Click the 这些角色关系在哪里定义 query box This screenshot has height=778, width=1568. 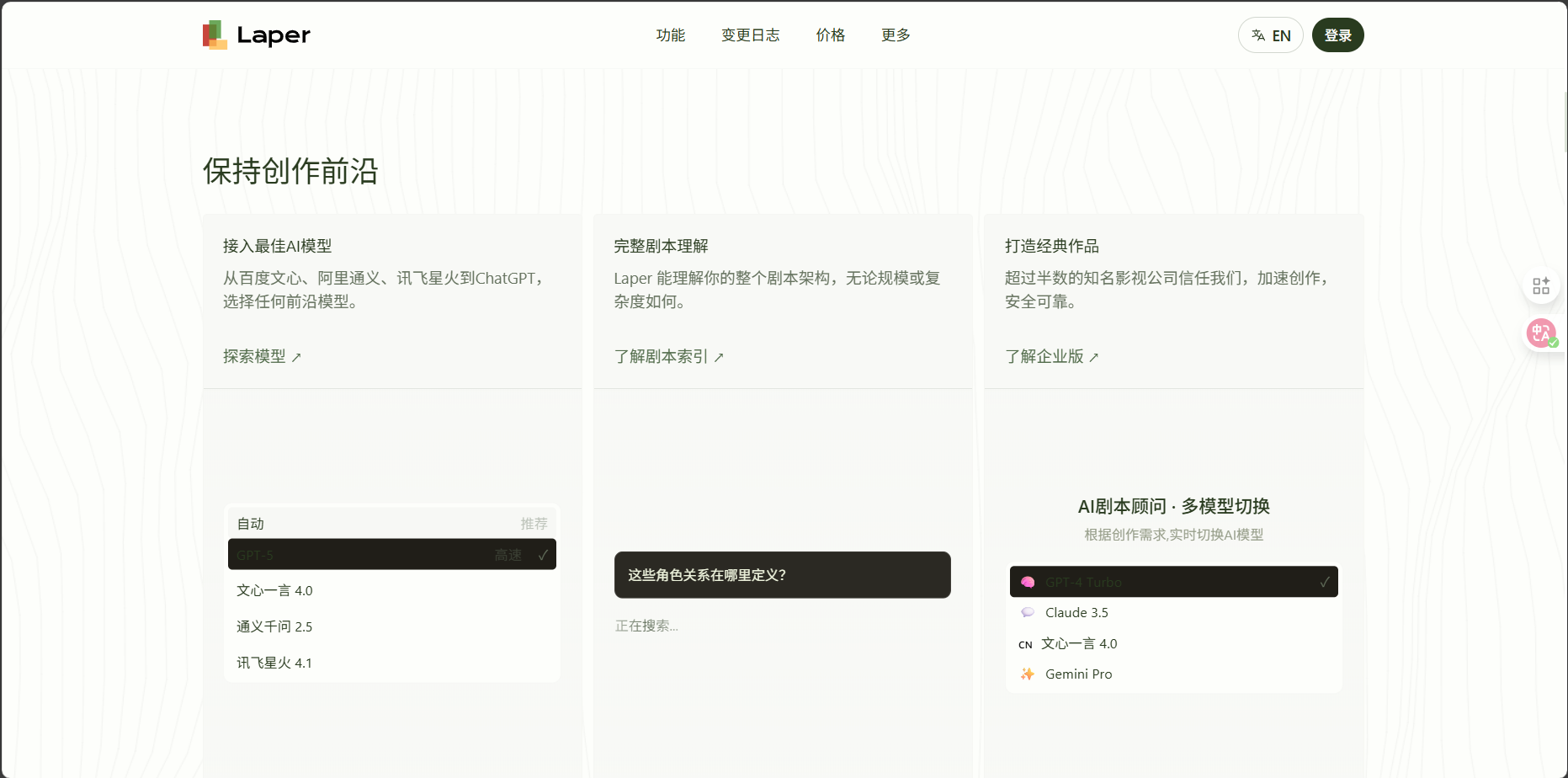[x=782, y=575]
